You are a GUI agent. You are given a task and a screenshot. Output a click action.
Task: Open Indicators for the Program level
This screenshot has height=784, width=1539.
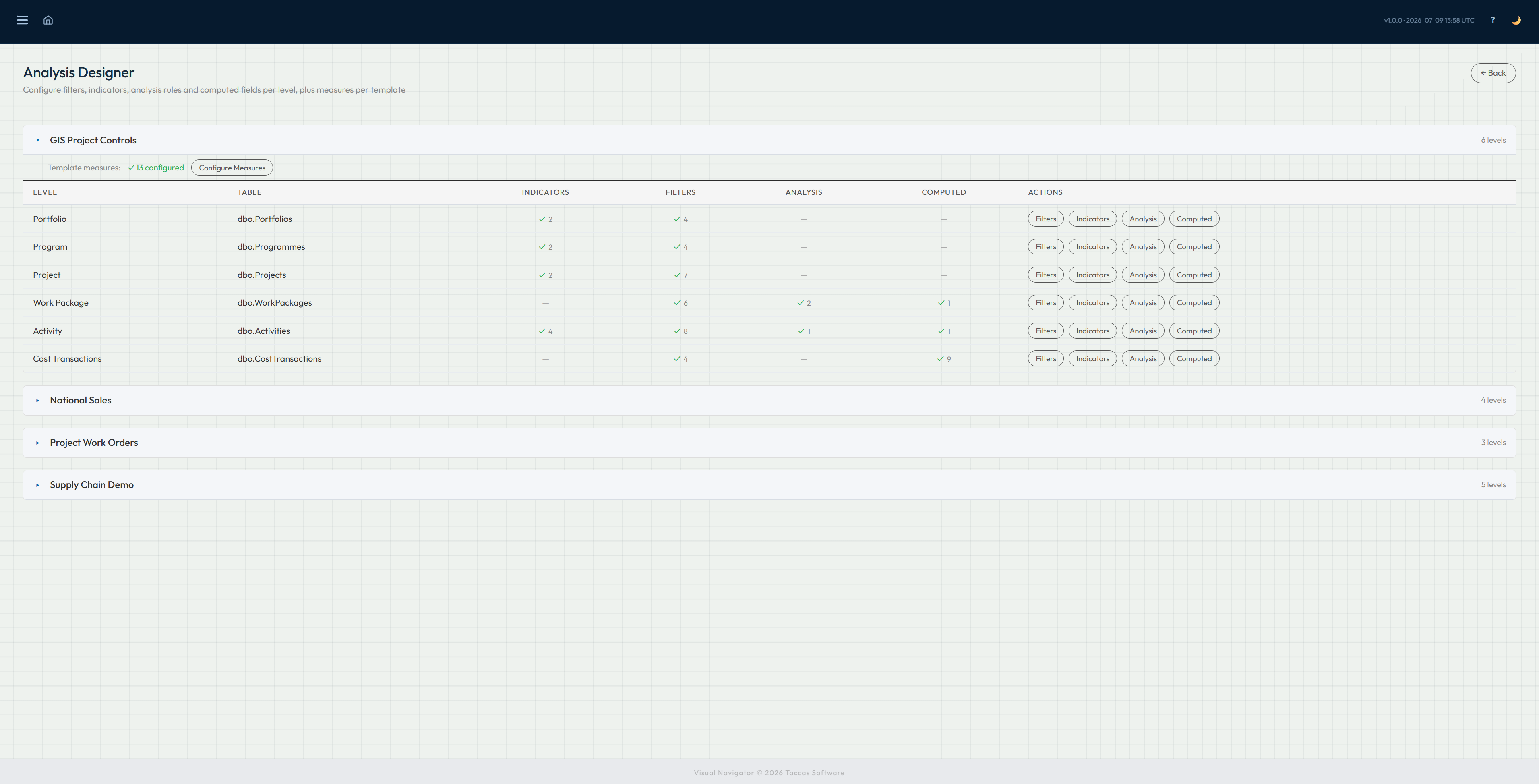click(1092, 247)
